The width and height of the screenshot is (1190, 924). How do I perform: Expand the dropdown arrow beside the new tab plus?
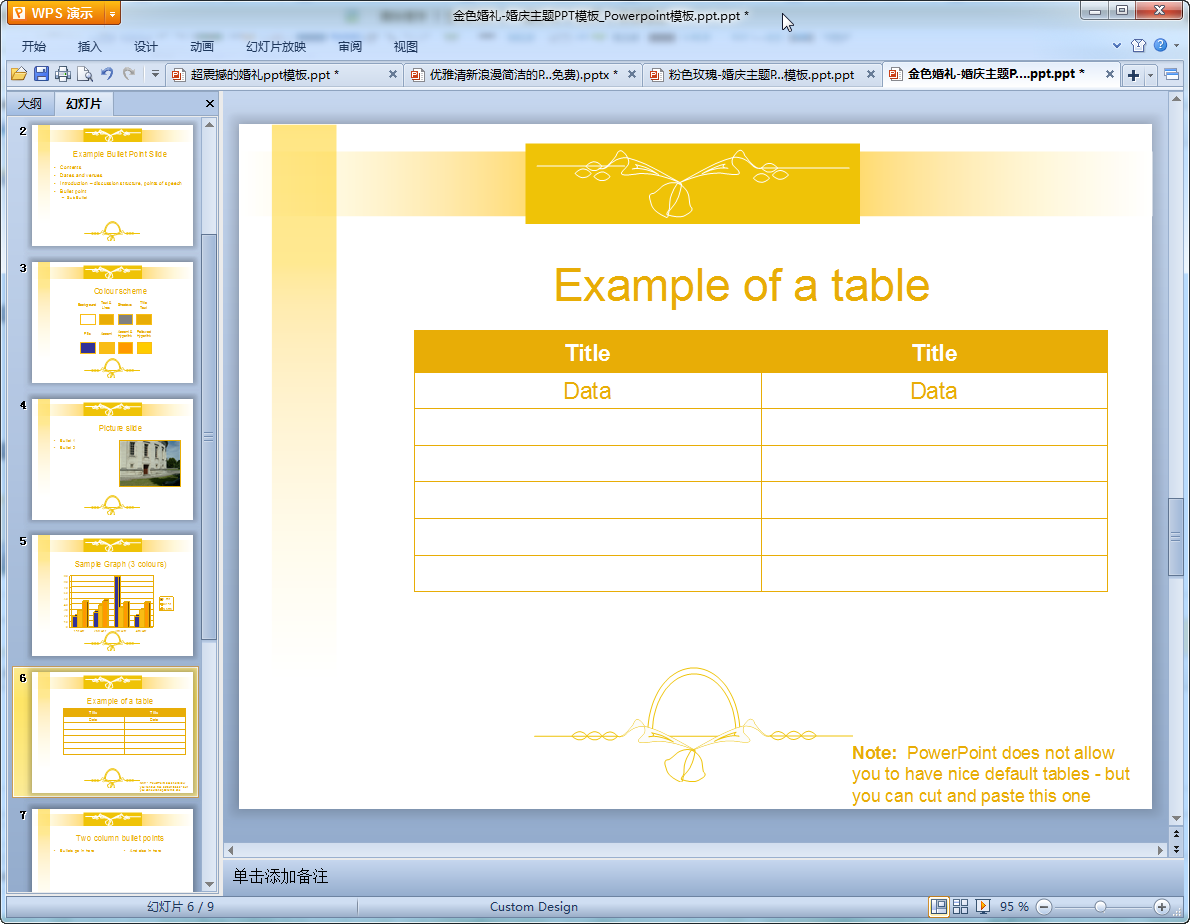click(x=1151, y=75)
